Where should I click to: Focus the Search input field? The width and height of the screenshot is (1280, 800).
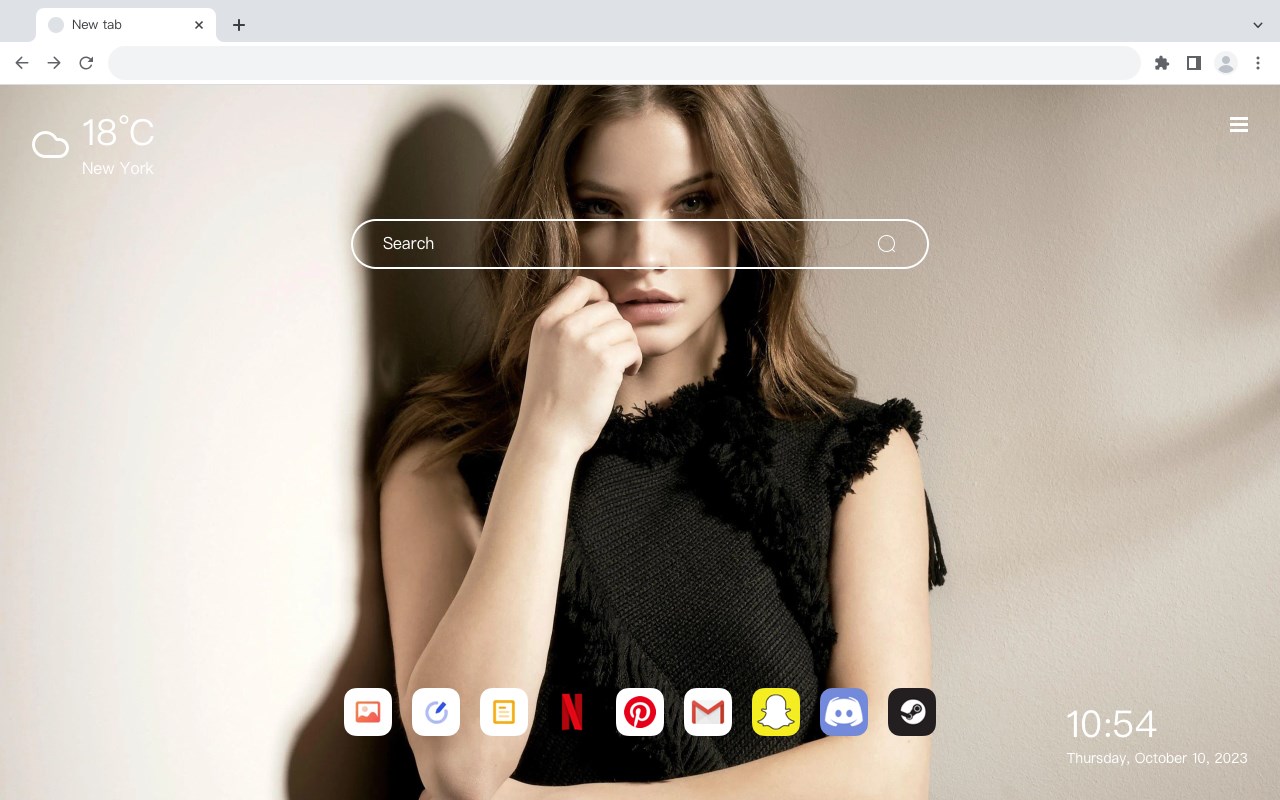[640, 244]
